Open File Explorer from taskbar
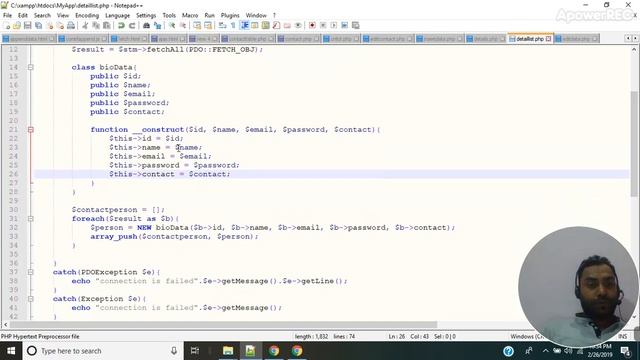 pyautogui.click(x=228, y=351)
